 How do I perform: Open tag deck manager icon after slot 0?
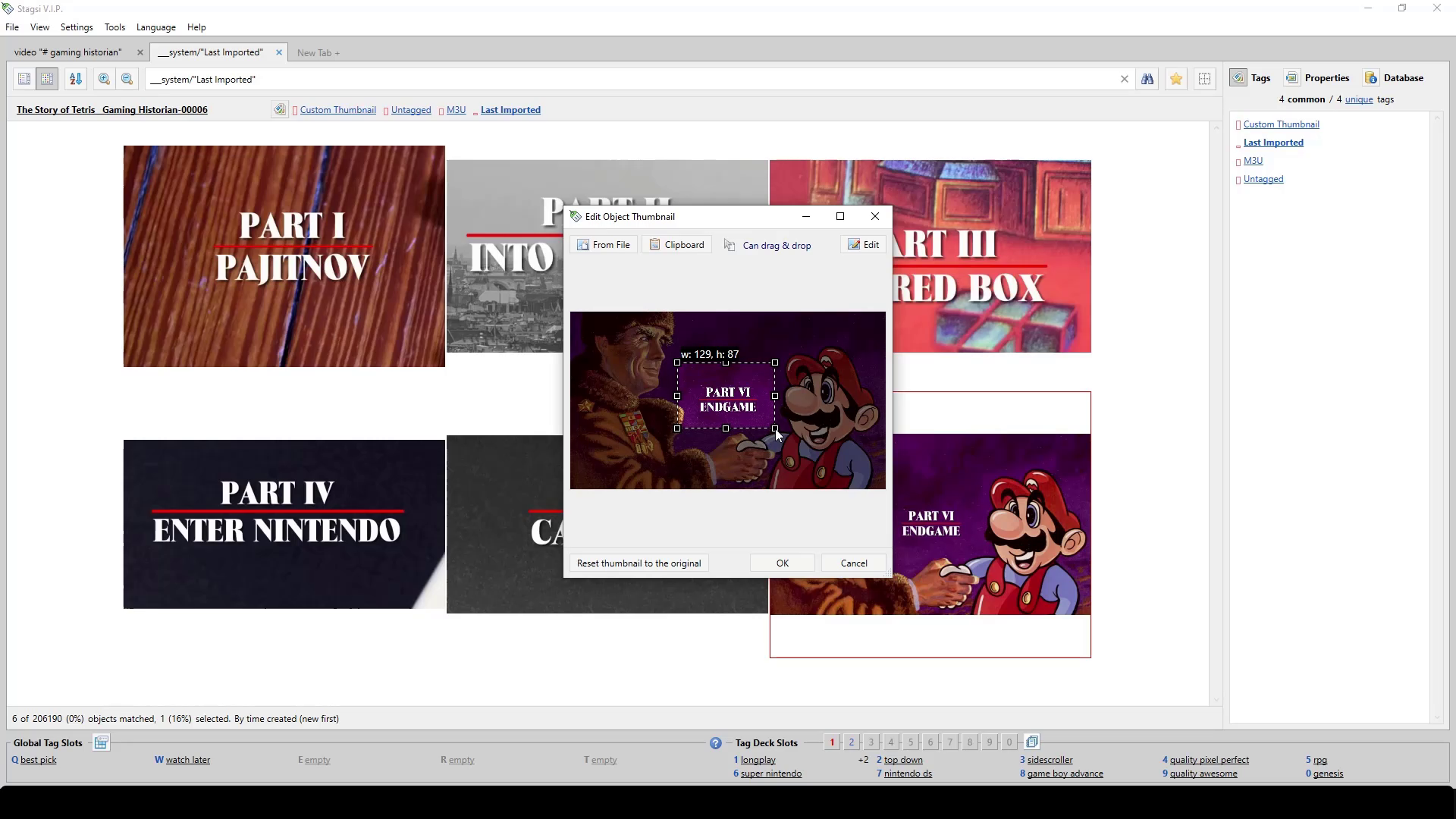(1032, 742)
